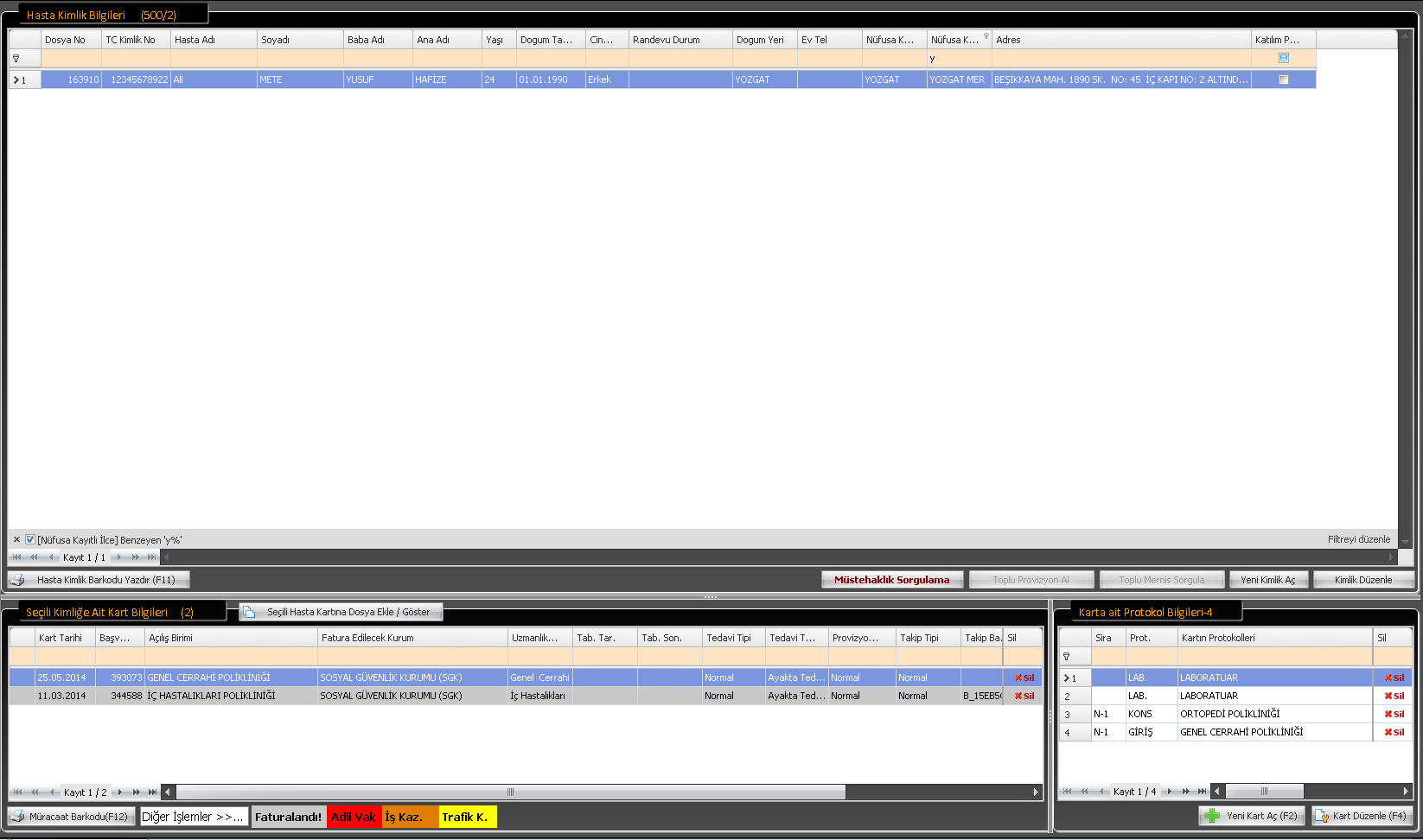Screen dimensions: 1423x840
Task: Click the Takip cell B_15EB5
Action: coord(982,696)
